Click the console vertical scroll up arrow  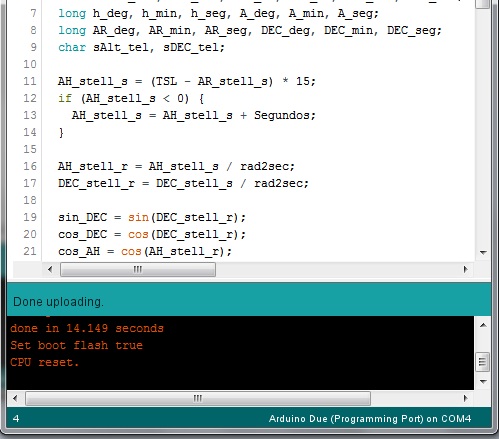tap(483, 325)
